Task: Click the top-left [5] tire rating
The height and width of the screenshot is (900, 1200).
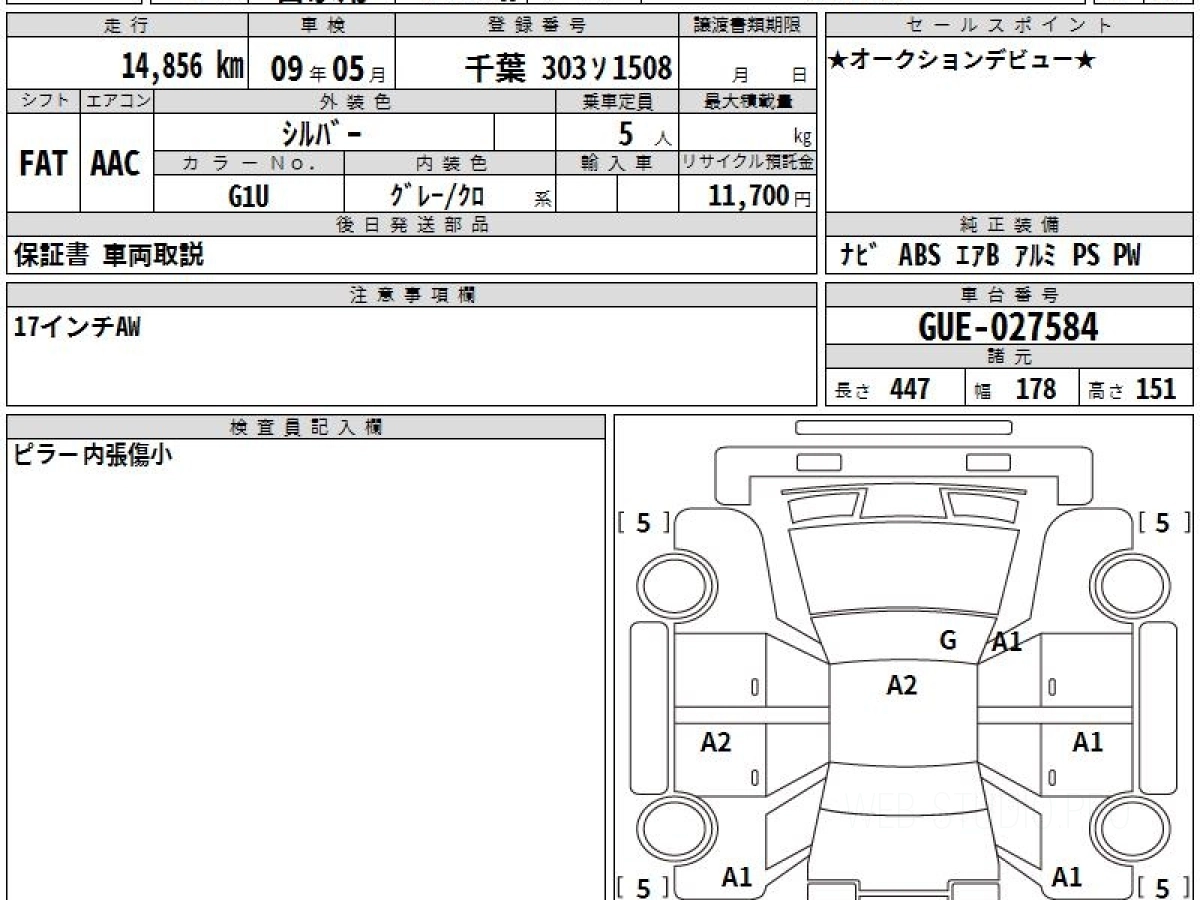Action: pyautogui.click(x=643, y=522)
